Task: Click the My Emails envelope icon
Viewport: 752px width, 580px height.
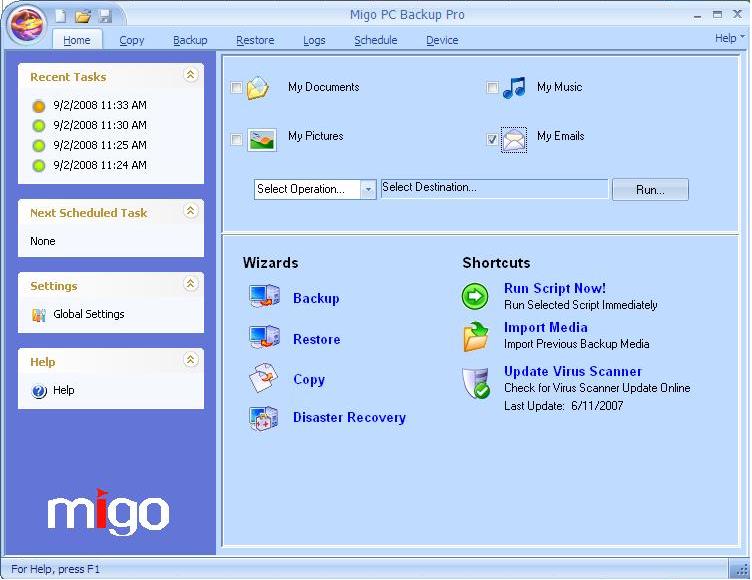Action: [x=514, y=140]
